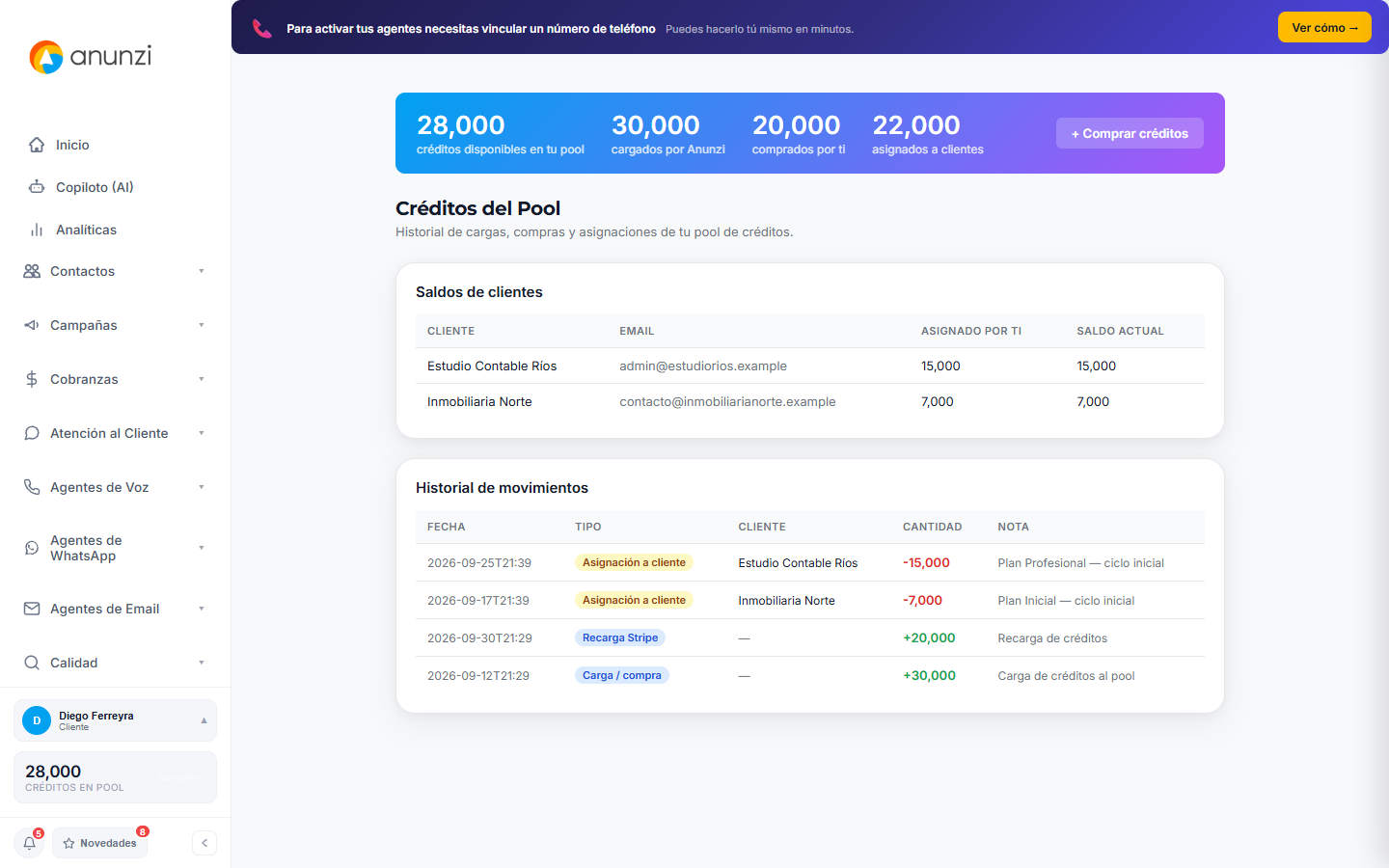Expand the Agentes de WhatsApp arrow
Viewport: 1389px width, 868px height.
click(202, 548)
